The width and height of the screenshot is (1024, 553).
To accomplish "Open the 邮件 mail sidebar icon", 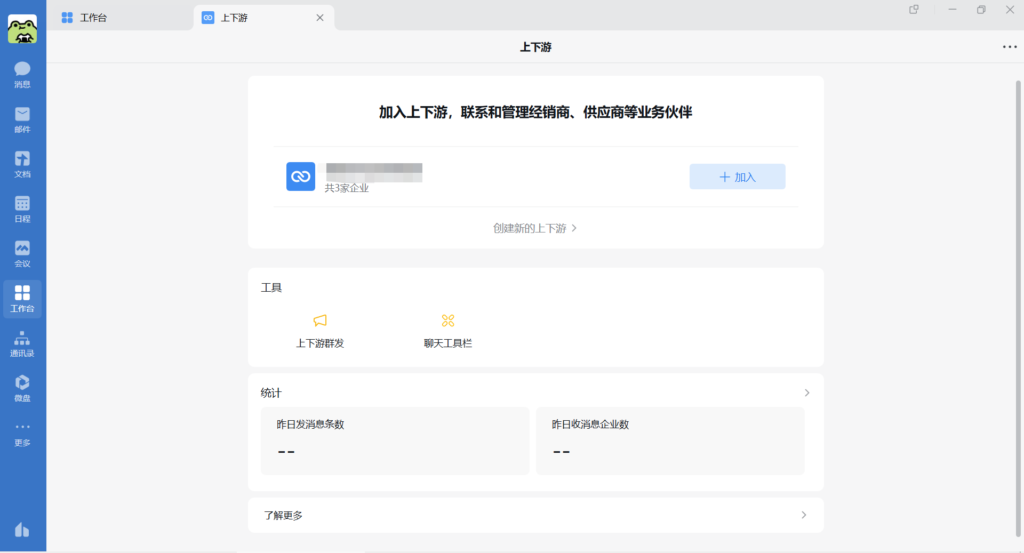I will 22,119.
